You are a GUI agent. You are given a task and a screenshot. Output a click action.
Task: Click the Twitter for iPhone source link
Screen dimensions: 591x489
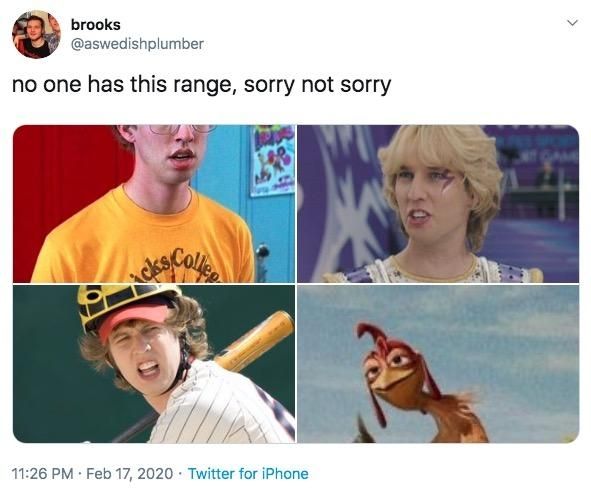point(248,474)
